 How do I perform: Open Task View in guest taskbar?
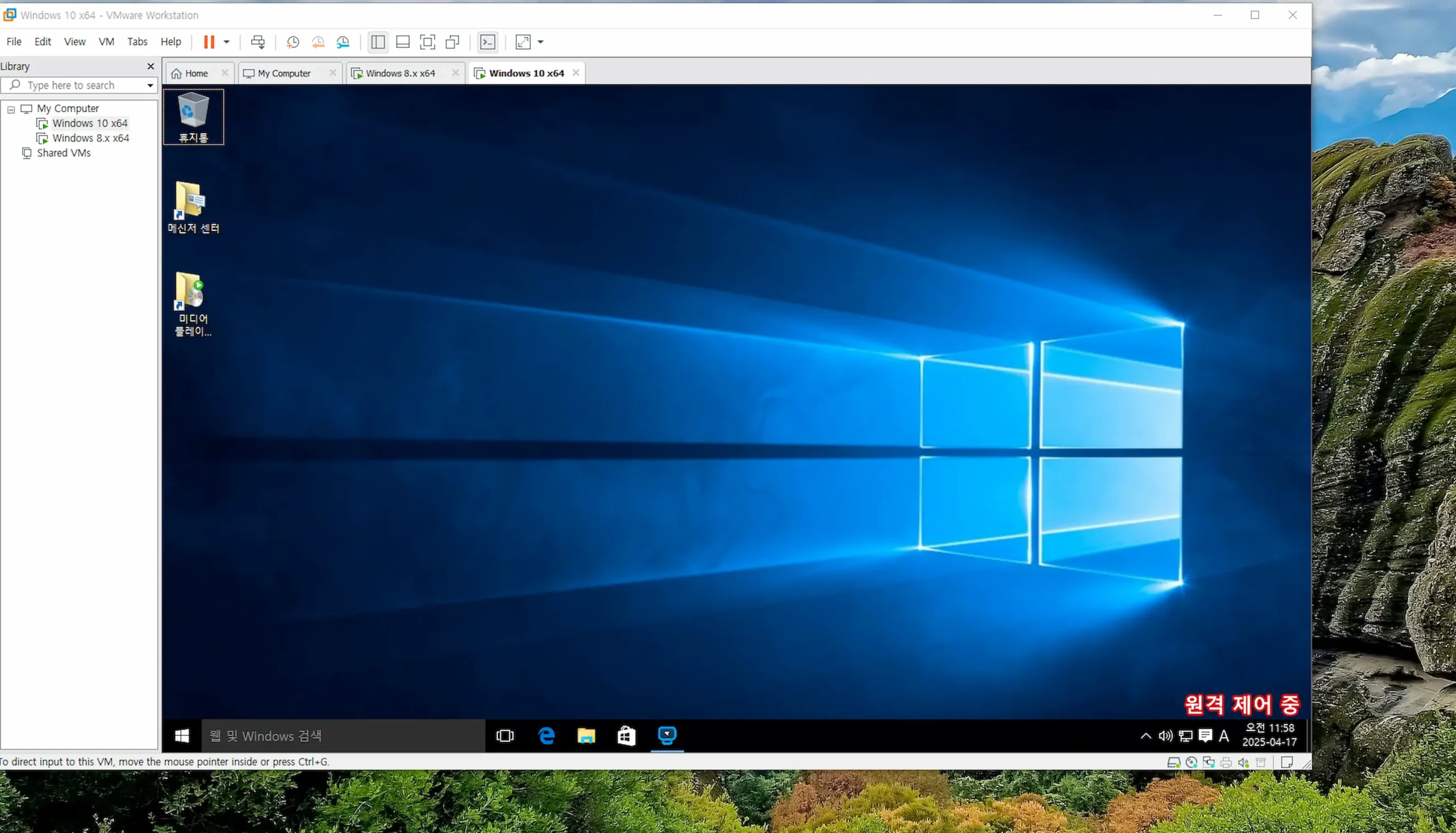coord(505,736)
